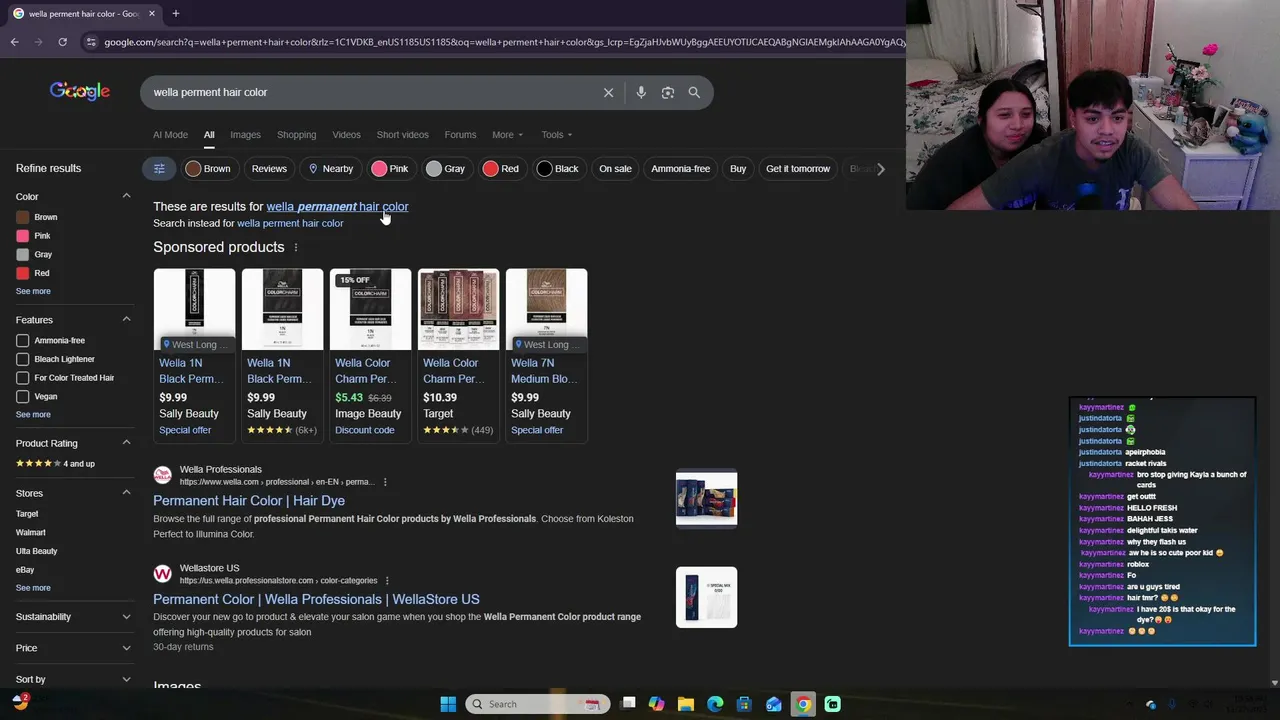Open the WellaStore US Permanent Color result
1280x720 pixels.
(x=316, y=599)
